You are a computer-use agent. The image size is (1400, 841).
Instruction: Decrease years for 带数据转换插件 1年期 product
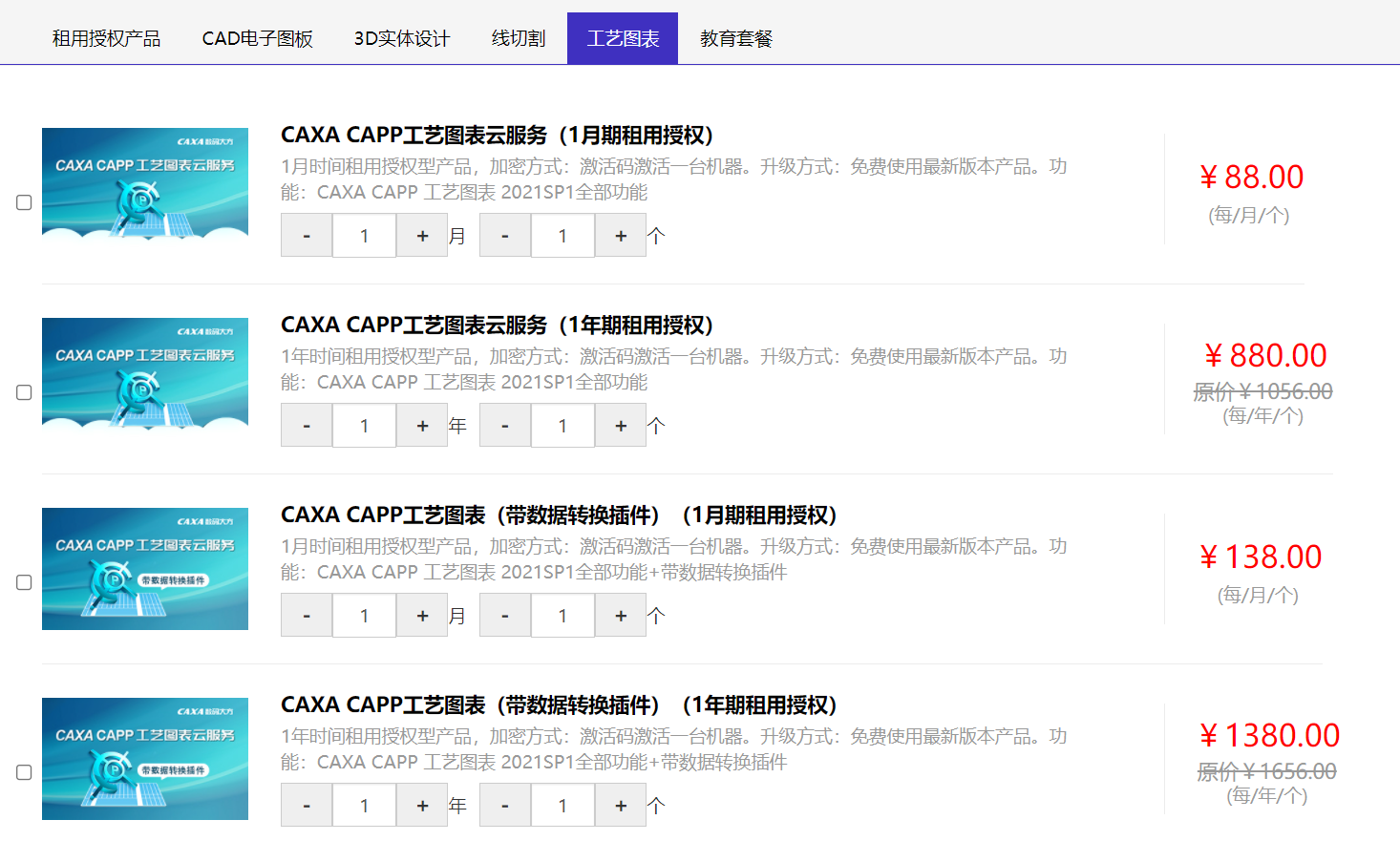click(307, 806)
